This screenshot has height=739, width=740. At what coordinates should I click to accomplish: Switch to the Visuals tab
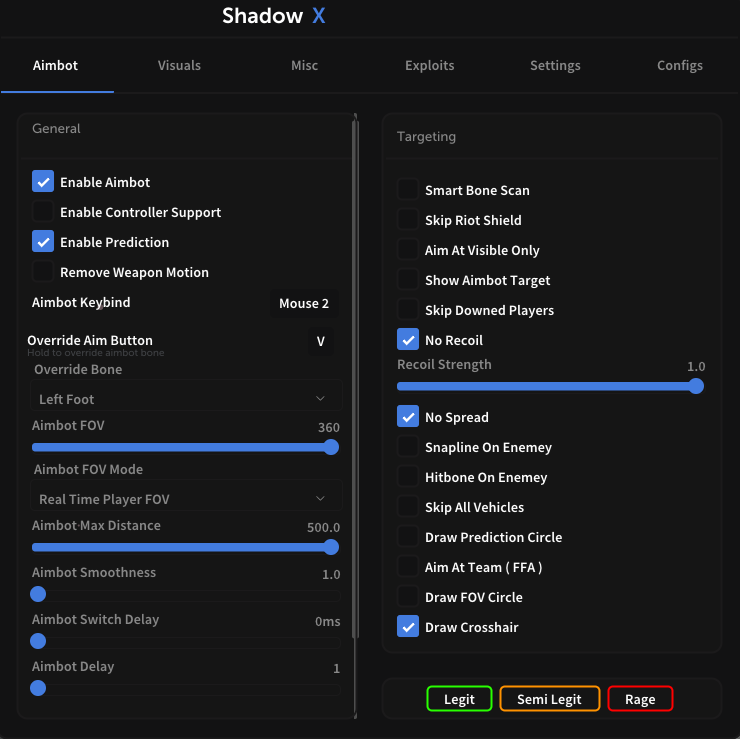click(x=179, y=65)
